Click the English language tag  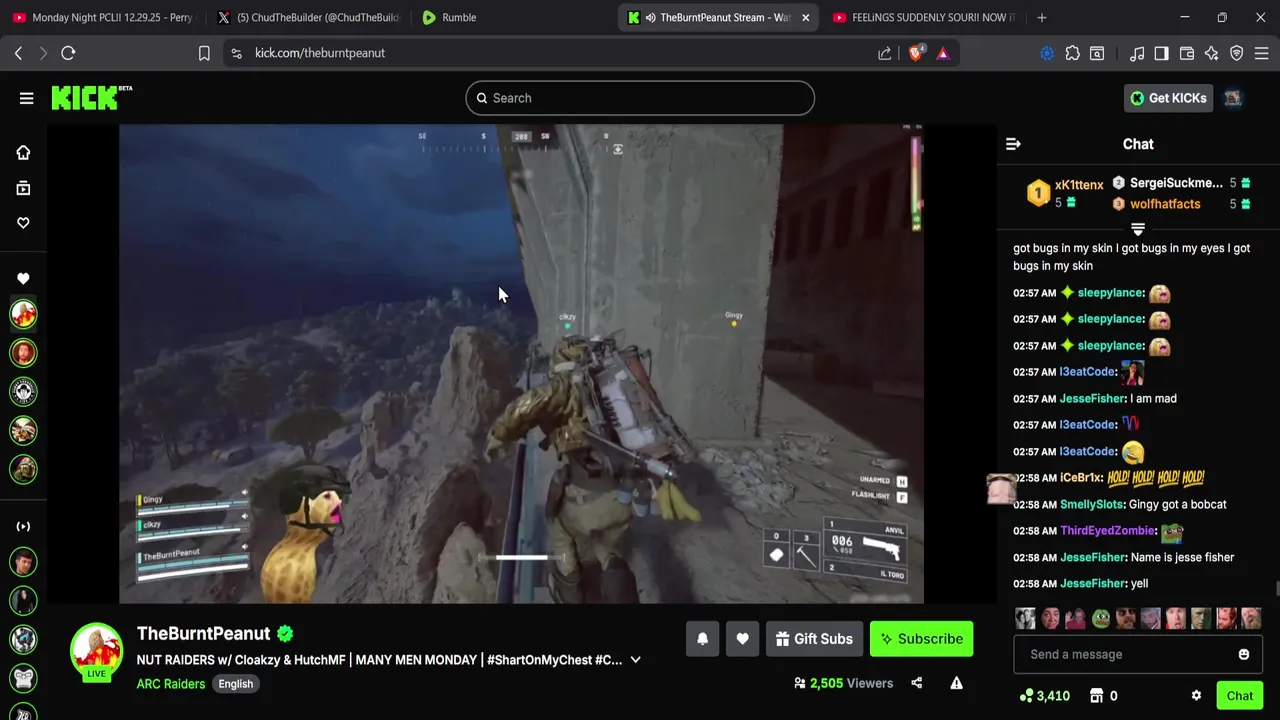pos(236,684)
